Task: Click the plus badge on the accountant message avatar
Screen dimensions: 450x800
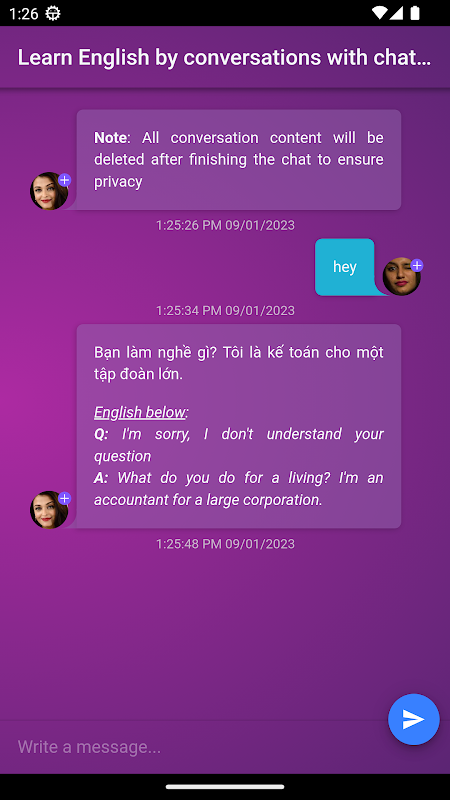Action: click(x=64, y=498)
